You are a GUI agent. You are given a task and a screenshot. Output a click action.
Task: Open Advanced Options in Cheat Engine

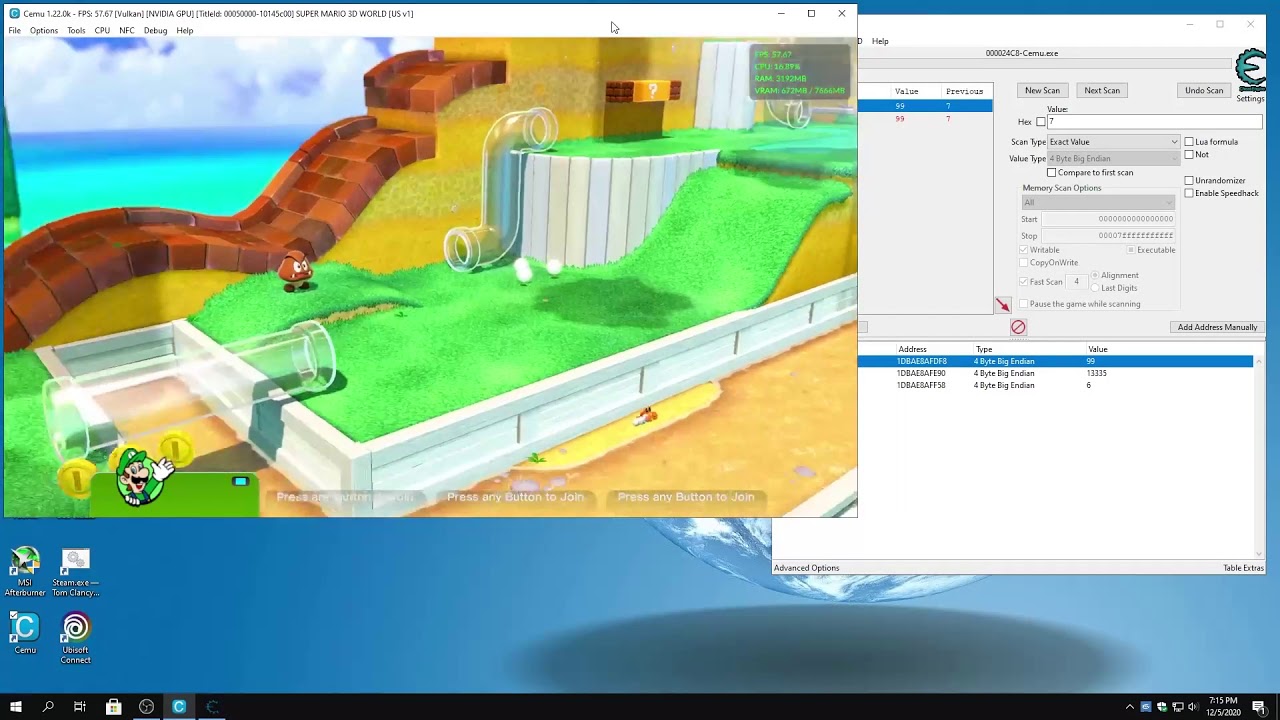806,568
